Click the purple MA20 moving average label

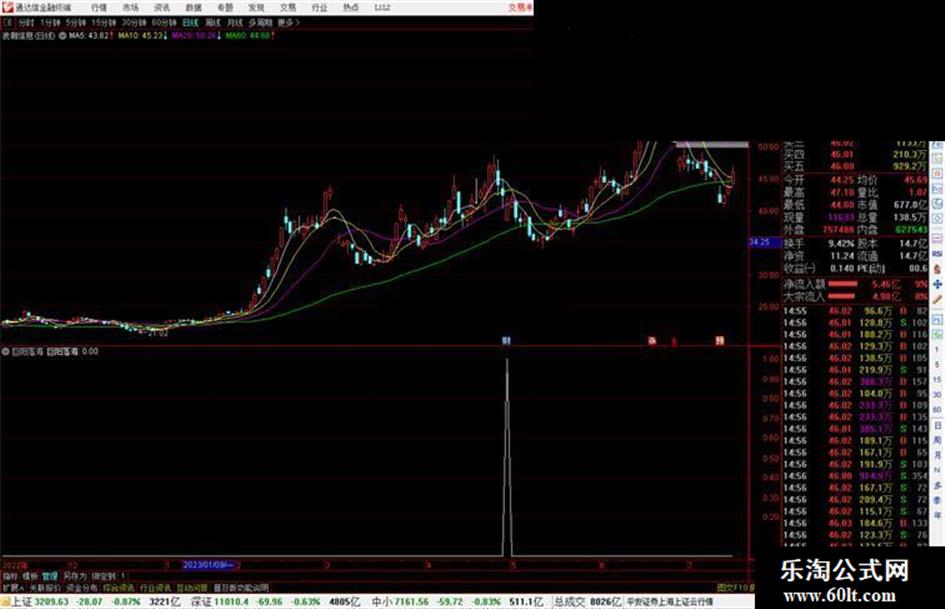194,36
